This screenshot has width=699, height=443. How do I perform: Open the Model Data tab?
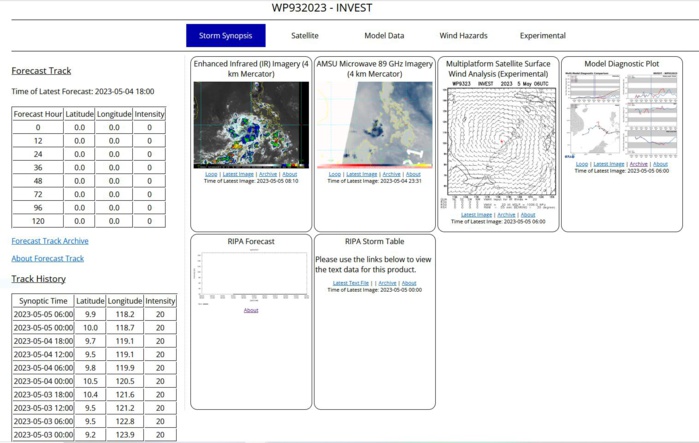click(384, 36)
